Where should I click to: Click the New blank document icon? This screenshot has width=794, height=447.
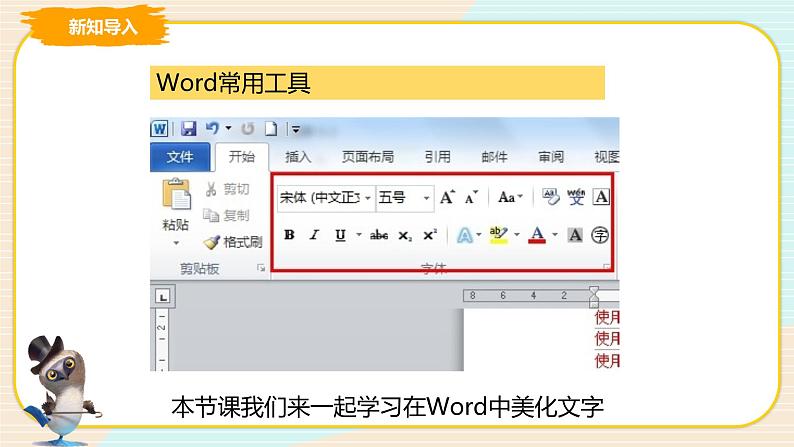coord(271,129)
